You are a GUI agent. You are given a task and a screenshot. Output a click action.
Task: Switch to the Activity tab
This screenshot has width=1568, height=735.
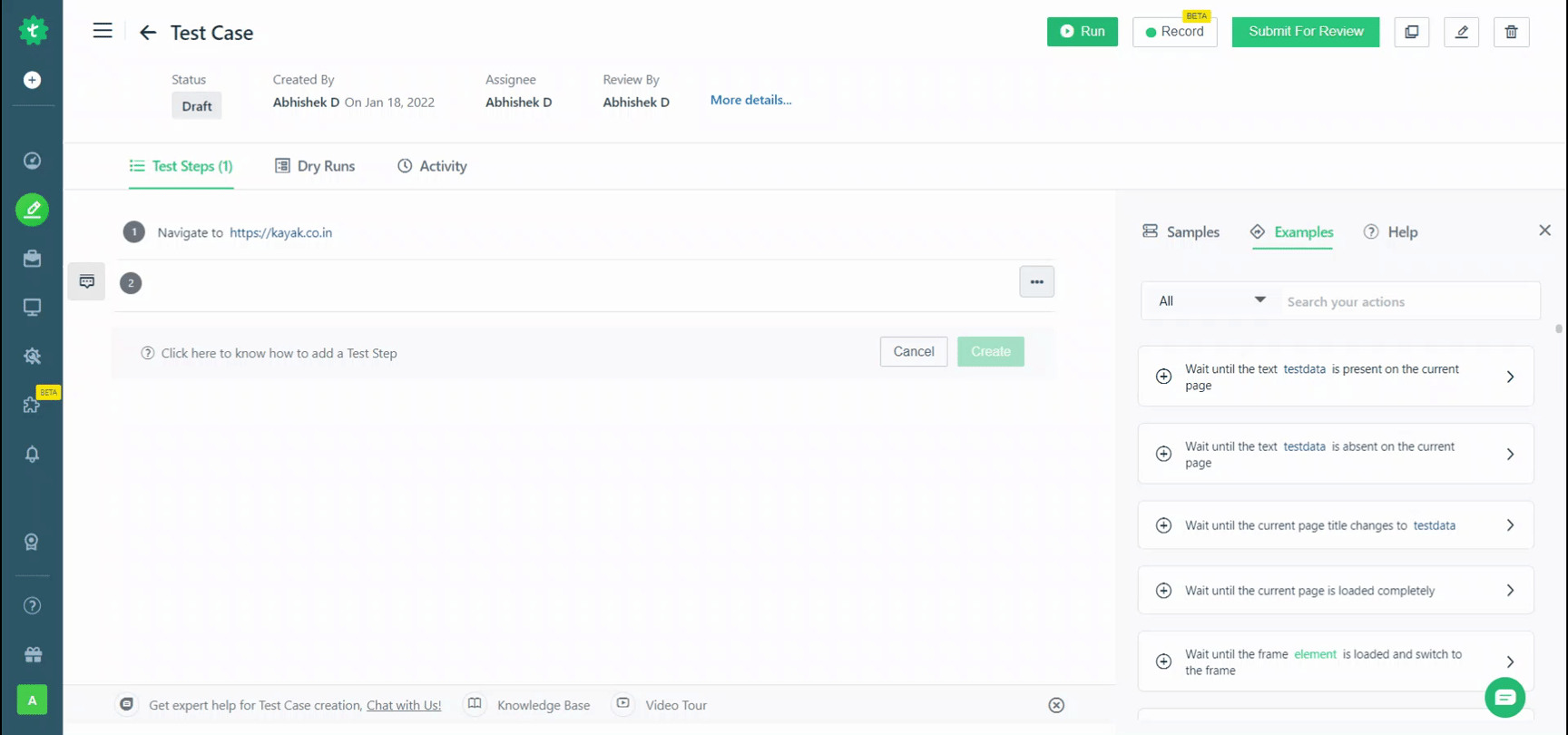[432, 166]
